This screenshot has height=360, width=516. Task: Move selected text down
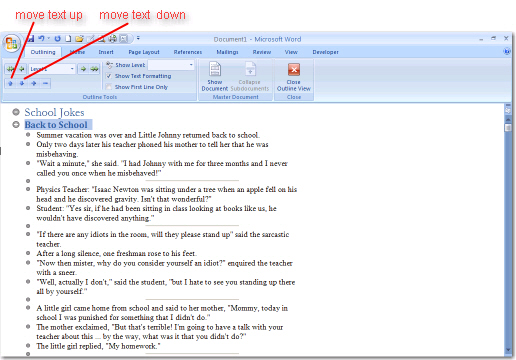pos(22,83)
